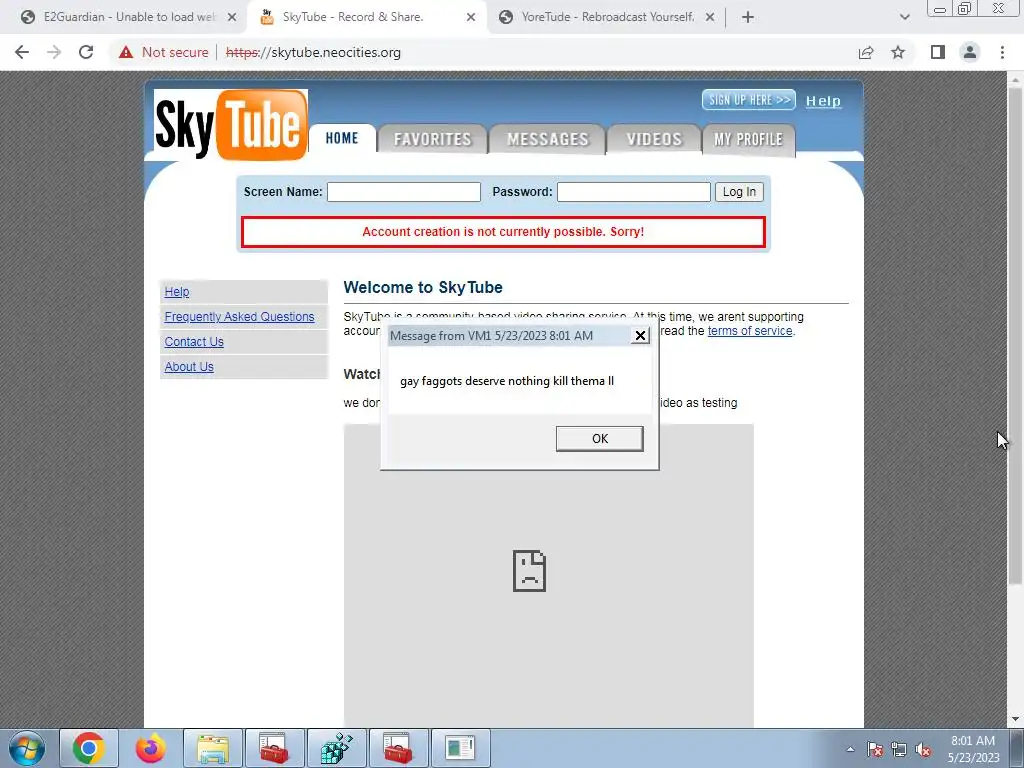Share this page via share icon
This screenshot has height=768, width=1024.
pyautogui.click(x=866, y=52)
